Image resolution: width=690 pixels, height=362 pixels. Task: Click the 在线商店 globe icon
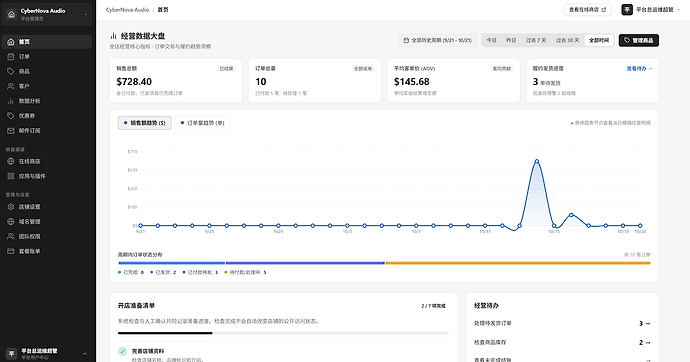coord(11,161)
